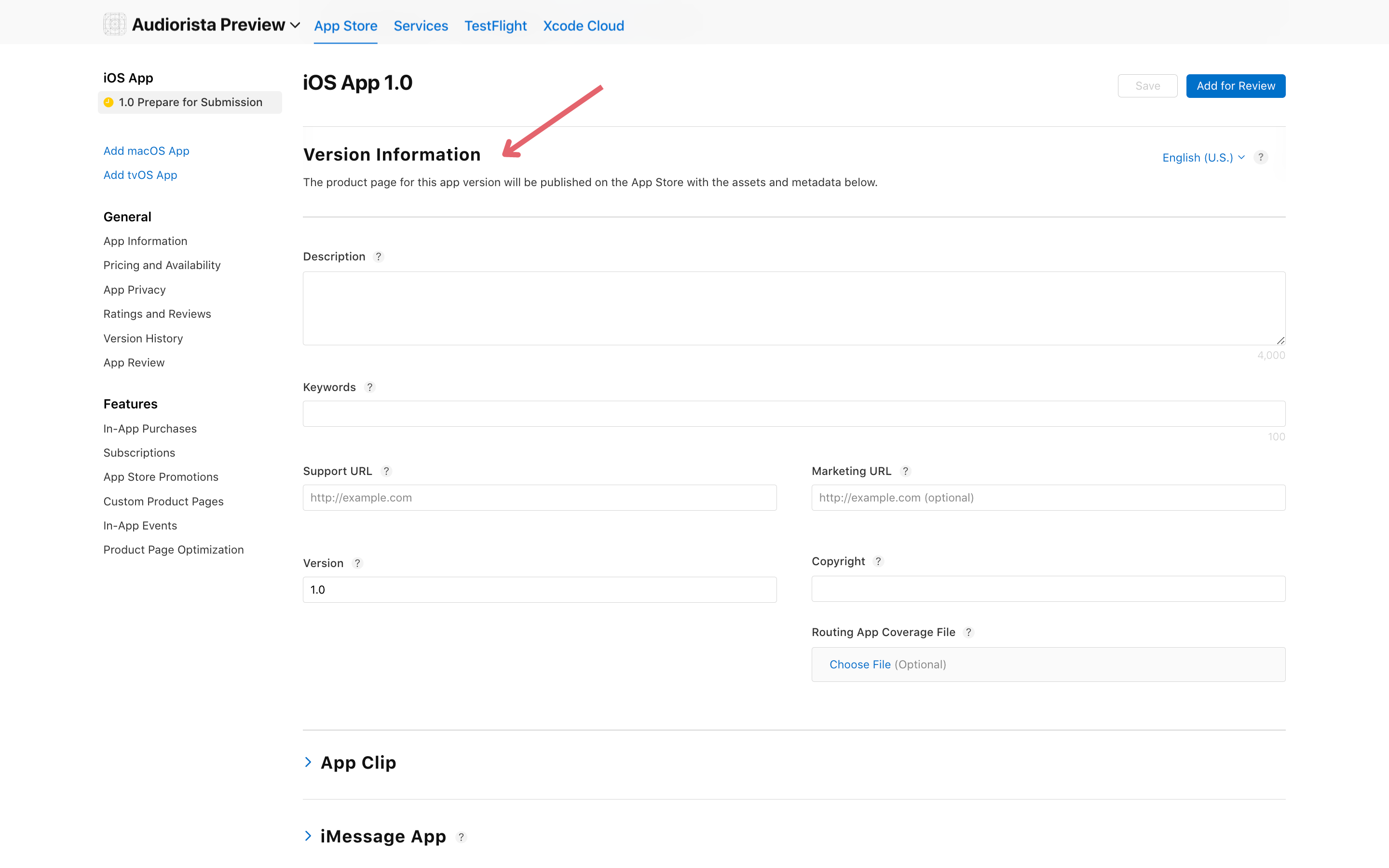Open App Store Promotions

pyautogui.click(x=161, y=477)
